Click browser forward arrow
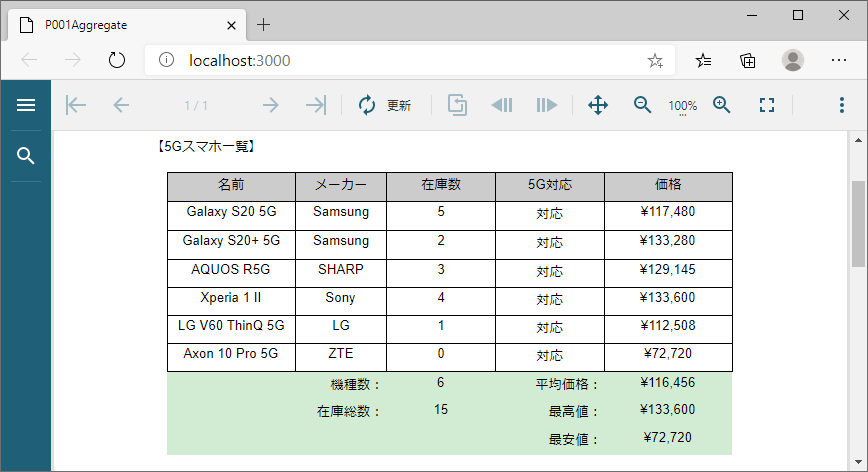 (x=73, y=60)
